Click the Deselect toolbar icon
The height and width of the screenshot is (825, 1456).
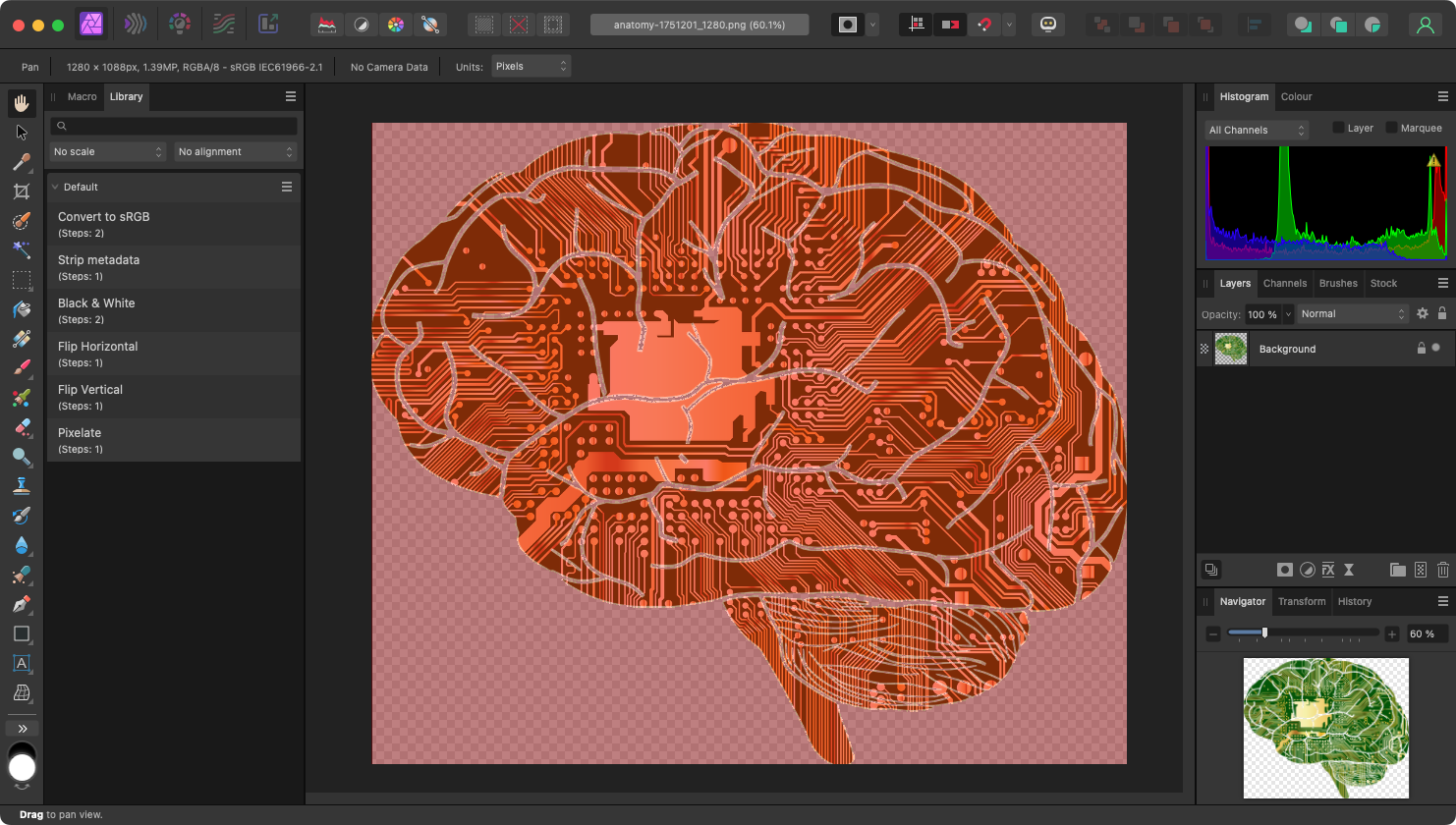(519, 25)
